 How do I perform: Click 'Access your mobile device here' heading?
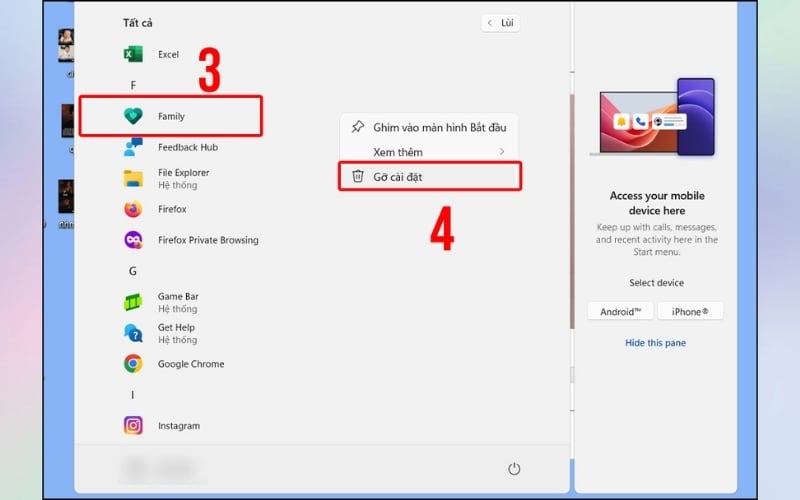click(657, 203)
